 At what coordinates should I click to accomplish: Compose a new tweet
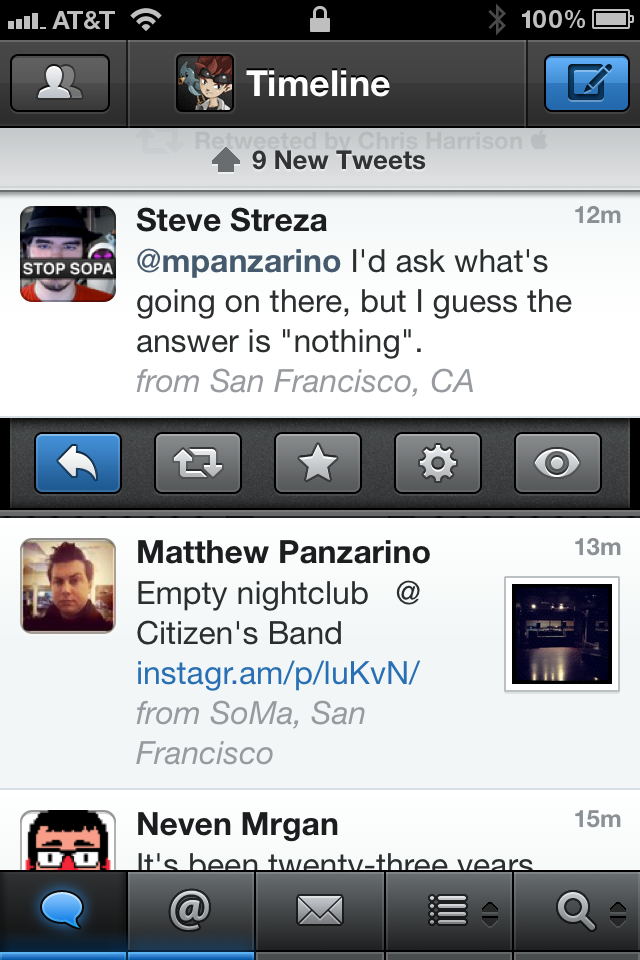click(585, 83)
